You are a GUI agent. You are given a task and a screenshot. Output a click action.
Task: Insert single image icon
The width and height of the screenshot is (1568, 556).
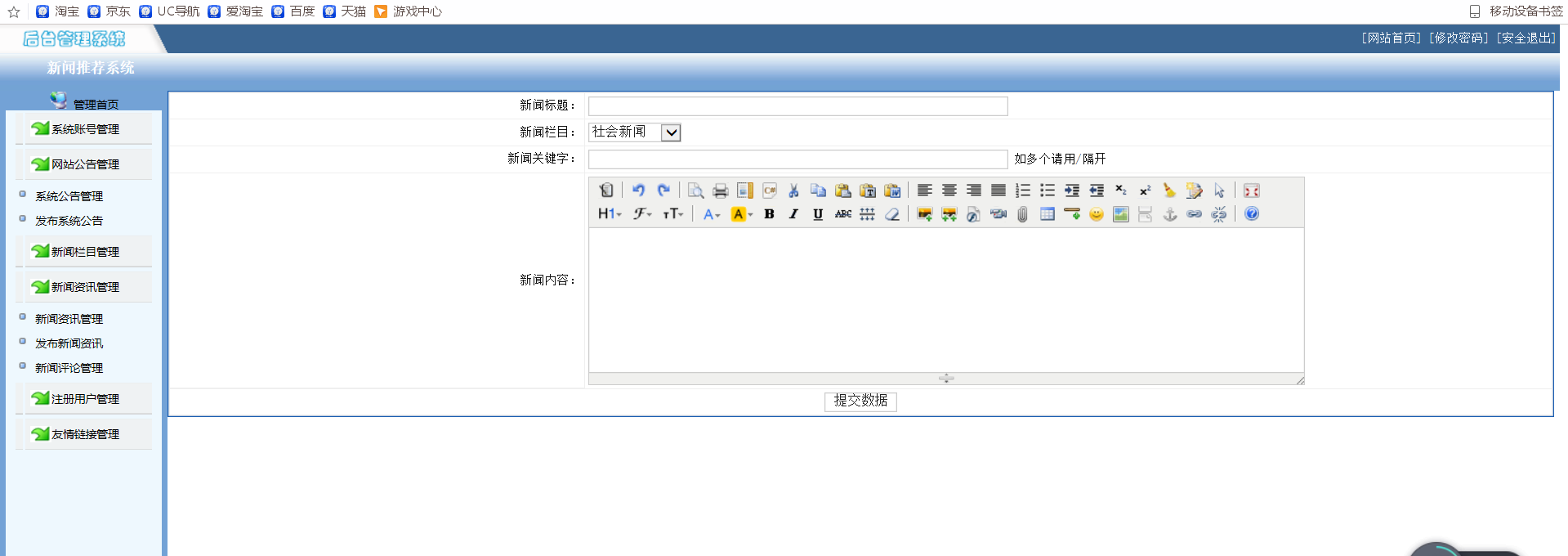[925, 214]
